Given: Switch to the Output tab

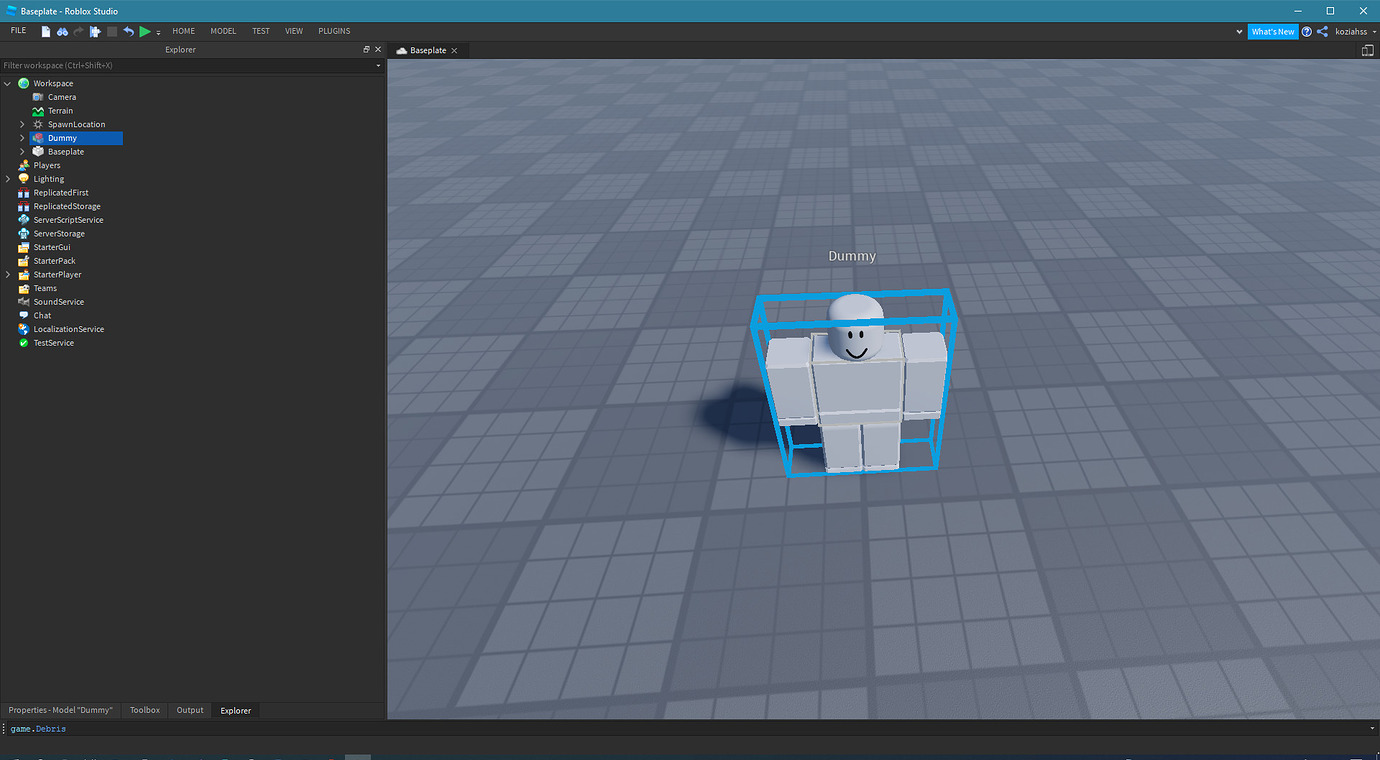Looking at the screenshot, I should click(x=189, y=710).
